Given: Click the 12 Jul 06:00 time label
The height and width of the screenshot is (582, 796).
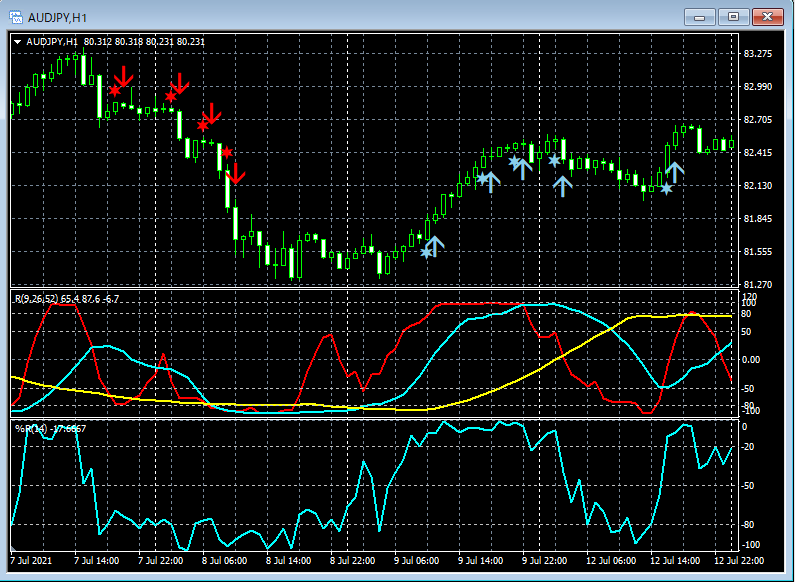Looking at the screenshot, I should pos(611,561).
